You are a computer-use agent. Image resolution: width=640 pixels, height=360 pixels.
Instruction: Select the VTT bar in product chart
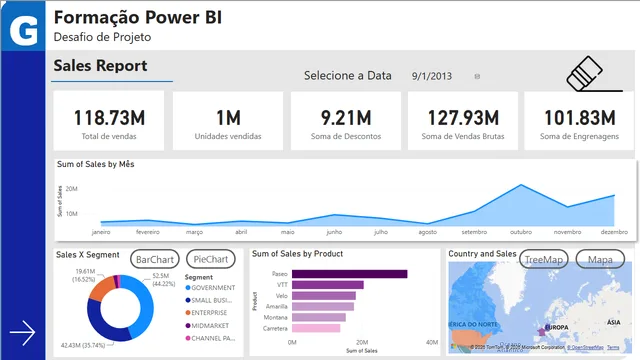pos(328,285)
